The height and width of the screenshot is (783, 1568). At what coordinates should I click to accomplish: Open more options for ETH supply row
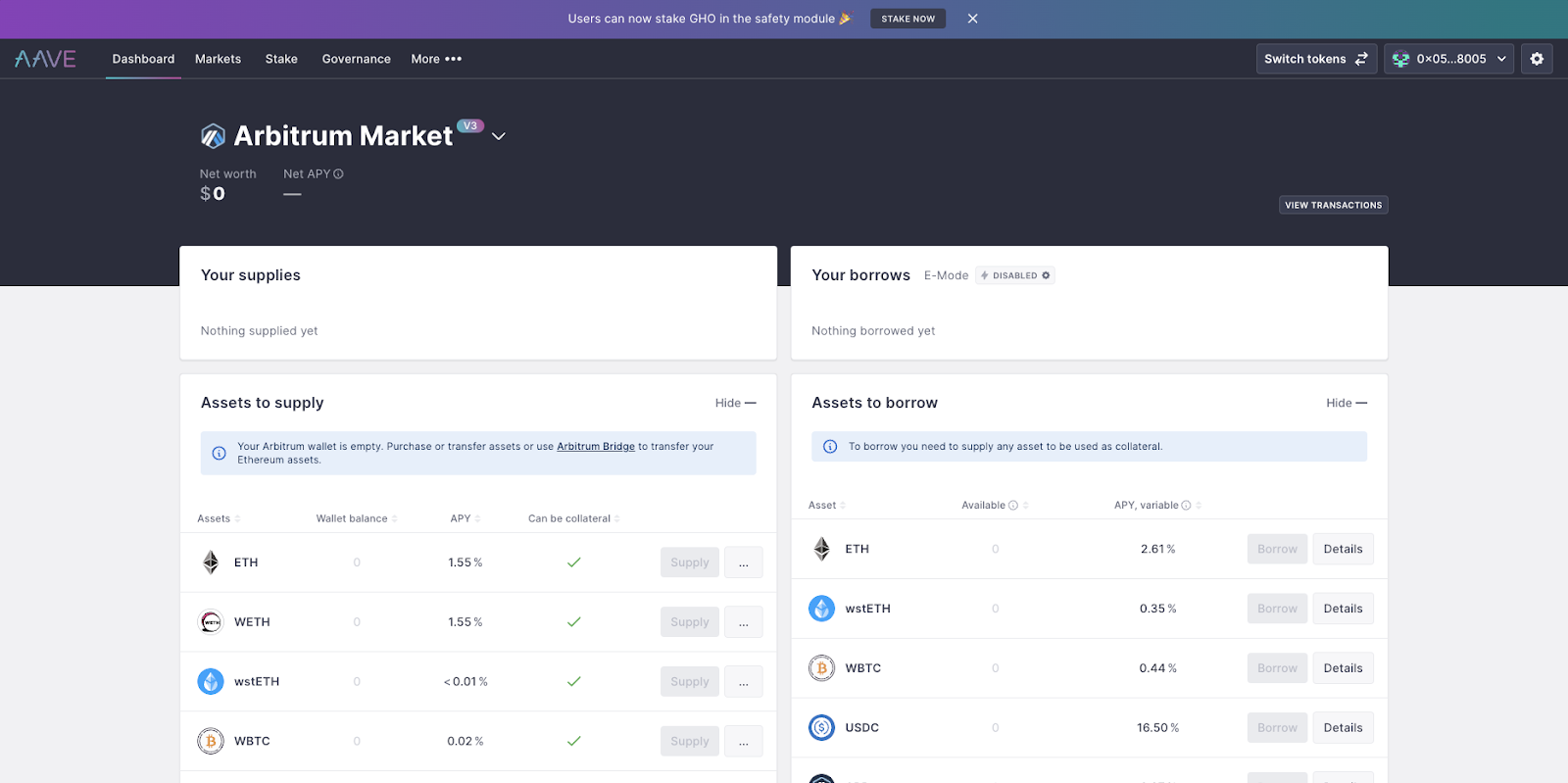743,563
